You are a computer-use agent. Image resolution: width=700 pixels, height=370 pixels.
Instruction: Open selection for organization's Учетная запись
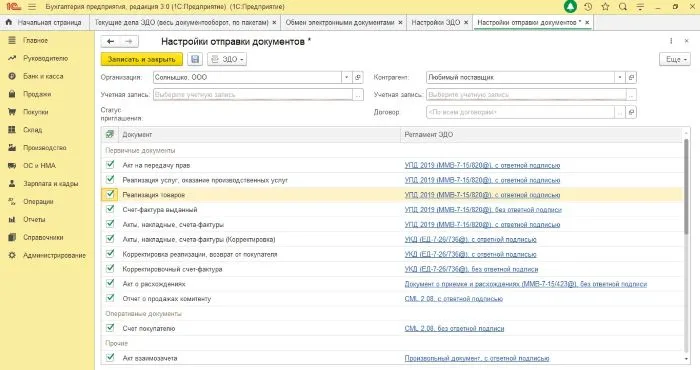click(358, 95)
